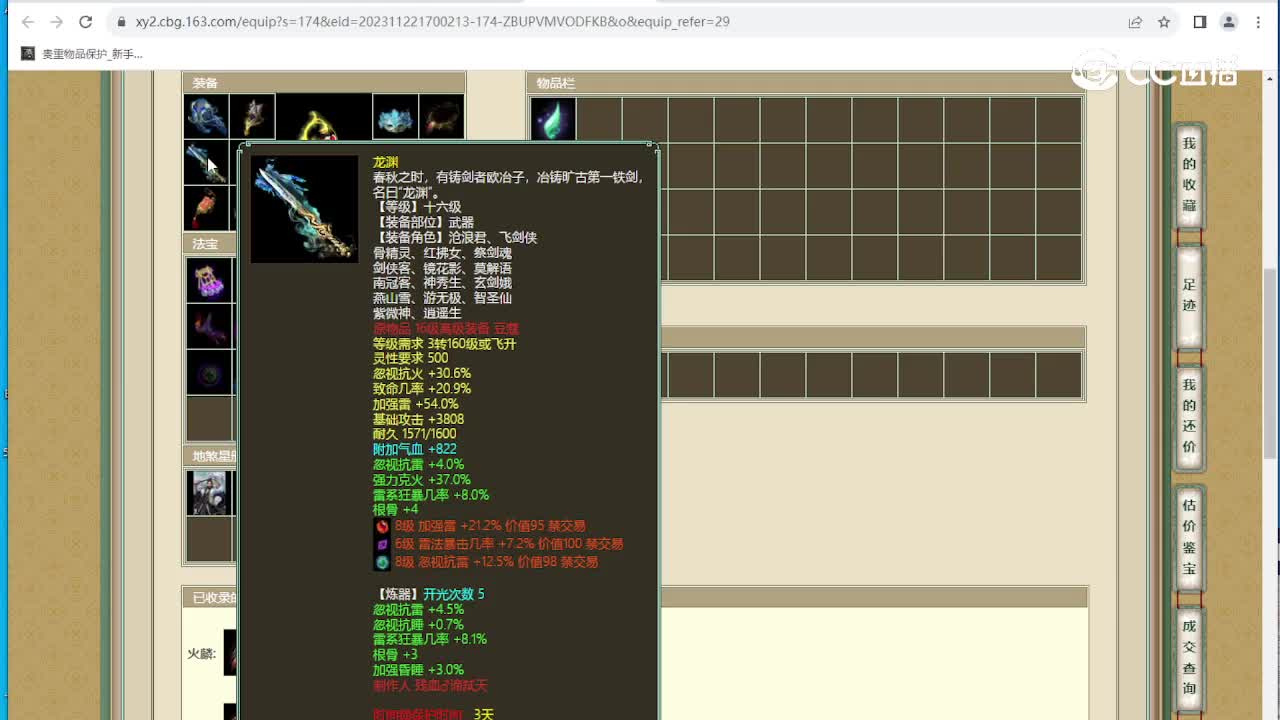1280x720 pixels.
Task: Click the red 8级 加强雷 gem icon
Action: point(382,526)
